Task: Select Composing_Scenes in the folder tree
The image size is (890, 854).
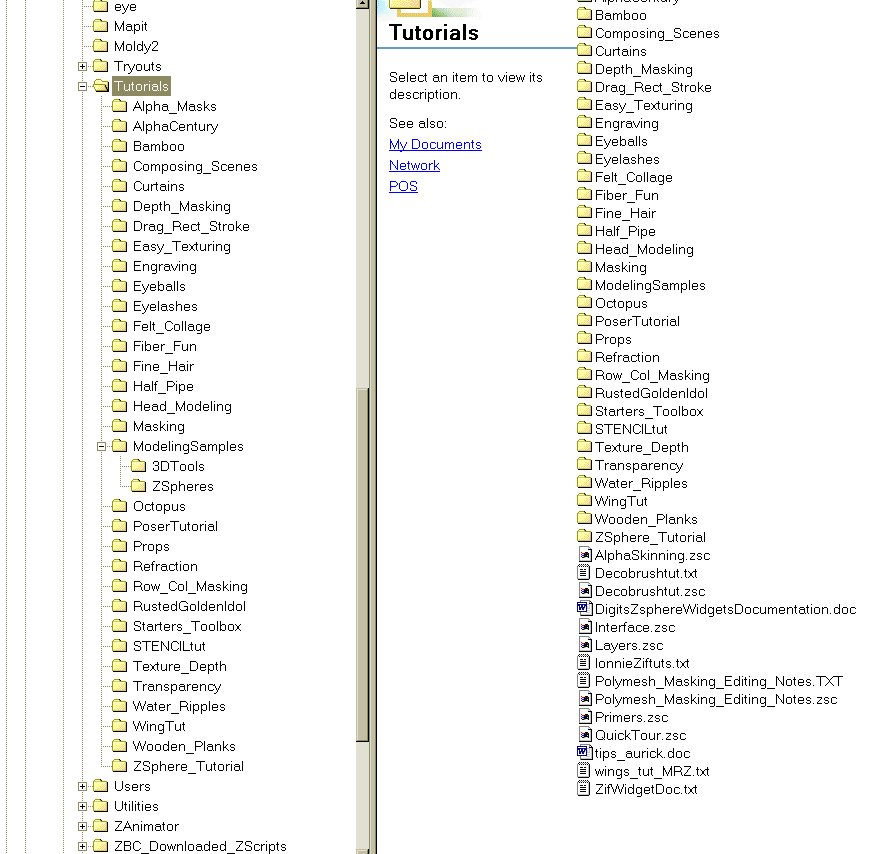Action: coord(195,166)
